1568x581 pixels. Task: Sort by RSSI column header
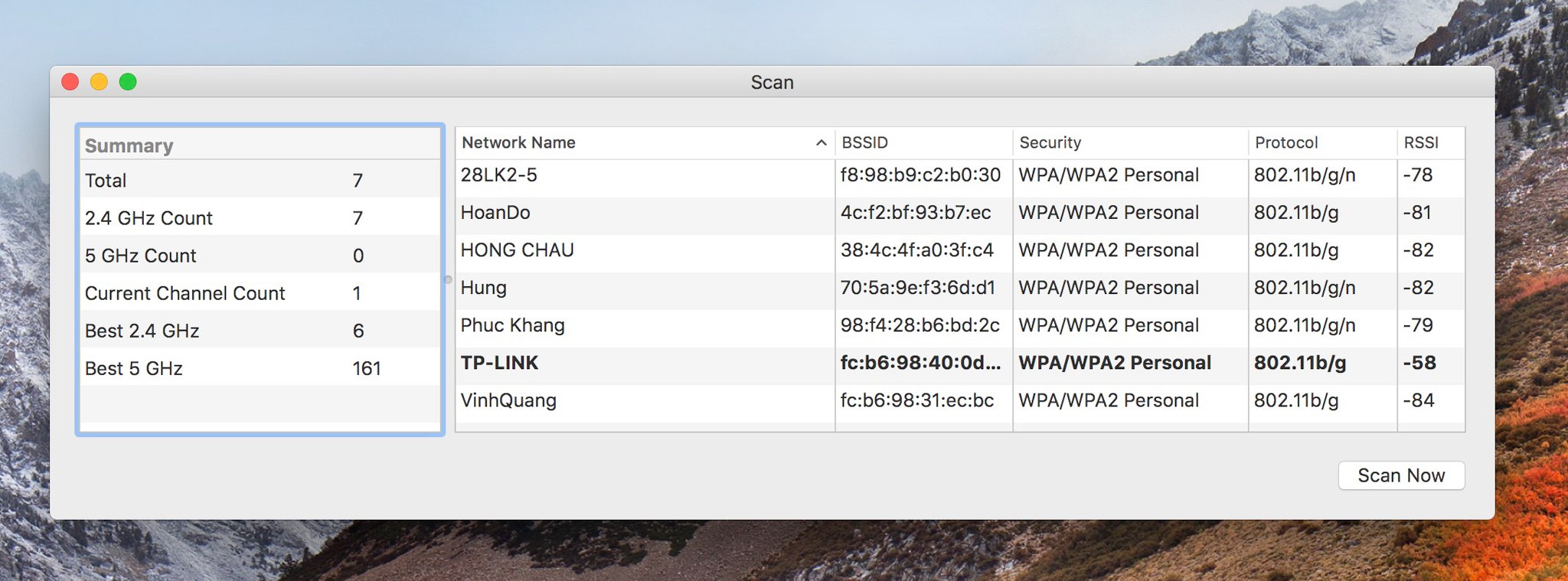[x=1430, y=142]
